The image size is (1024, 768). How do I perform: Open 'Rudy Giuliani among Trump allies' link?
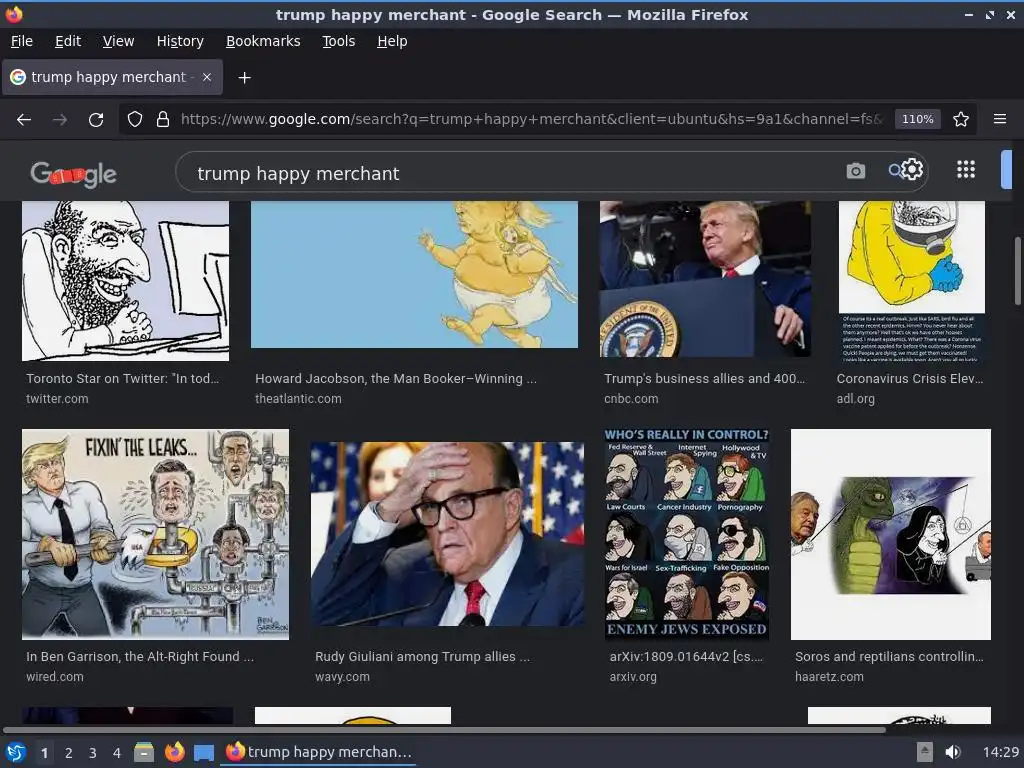tap(423, 656)
